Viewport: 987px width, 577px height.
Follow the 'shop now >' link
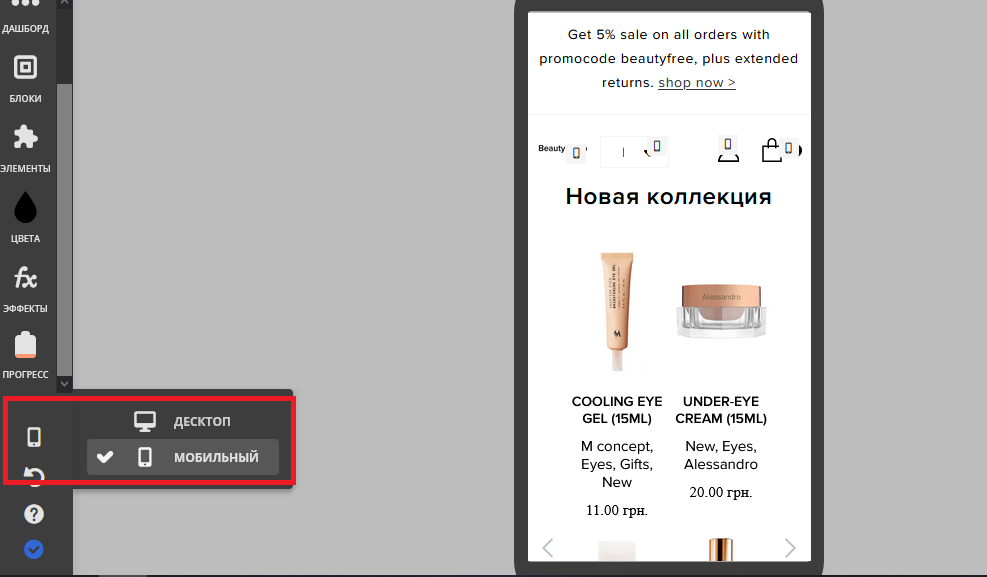(x=696, y=83)
